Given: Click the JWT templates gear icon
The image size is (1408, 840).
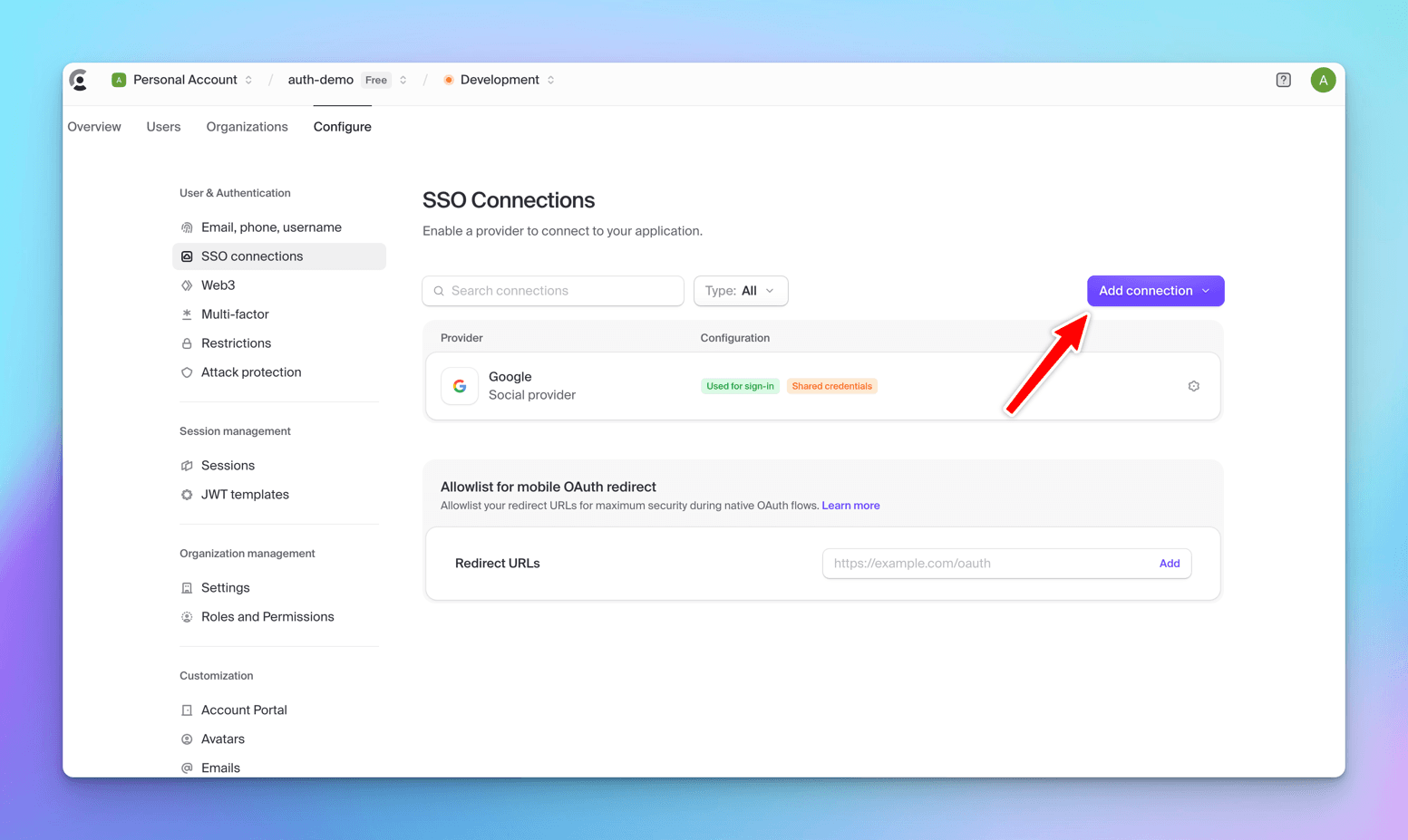Looking at the screenshot, I should 187,495.
